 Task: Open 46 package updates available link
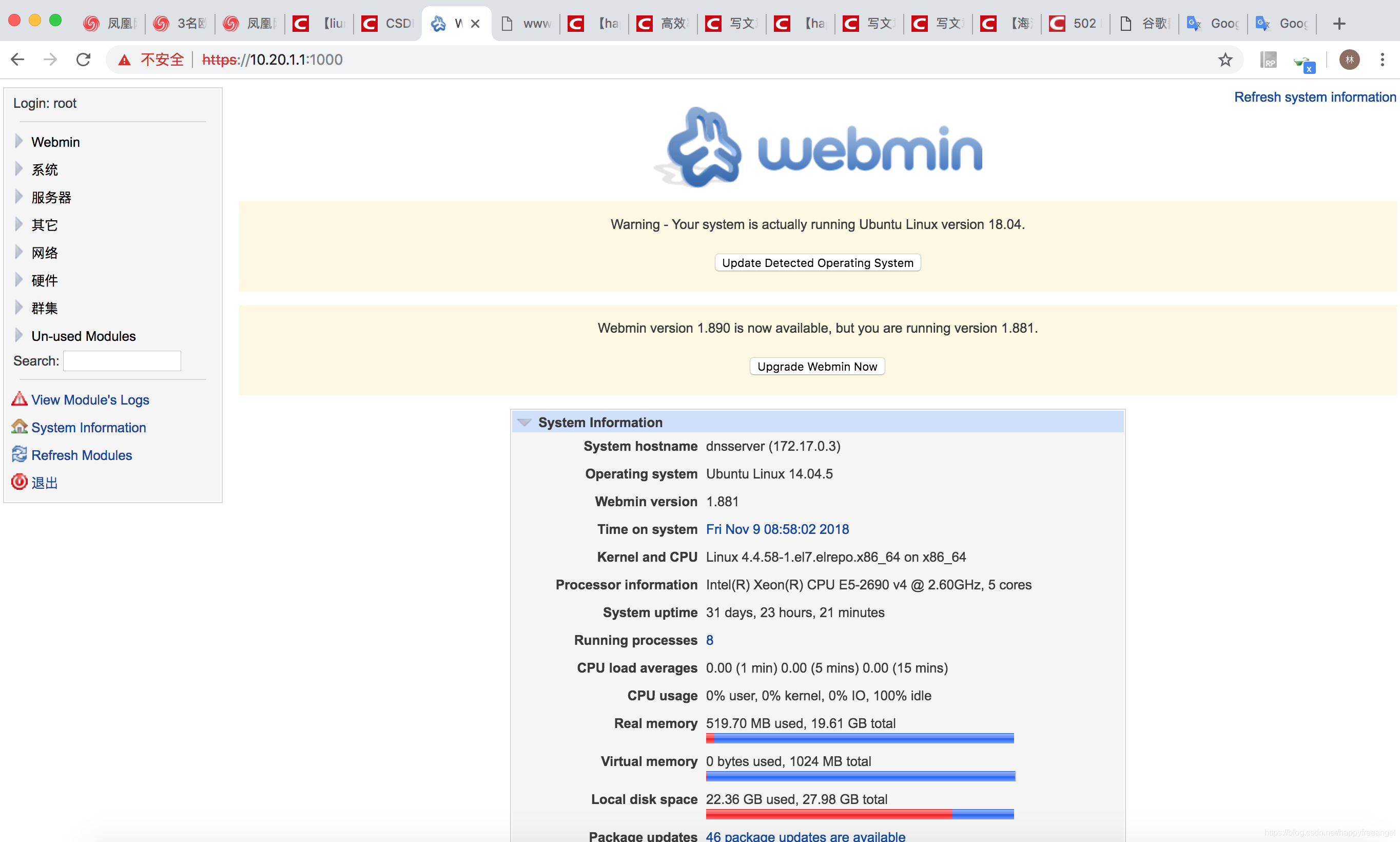click(805, 836)
